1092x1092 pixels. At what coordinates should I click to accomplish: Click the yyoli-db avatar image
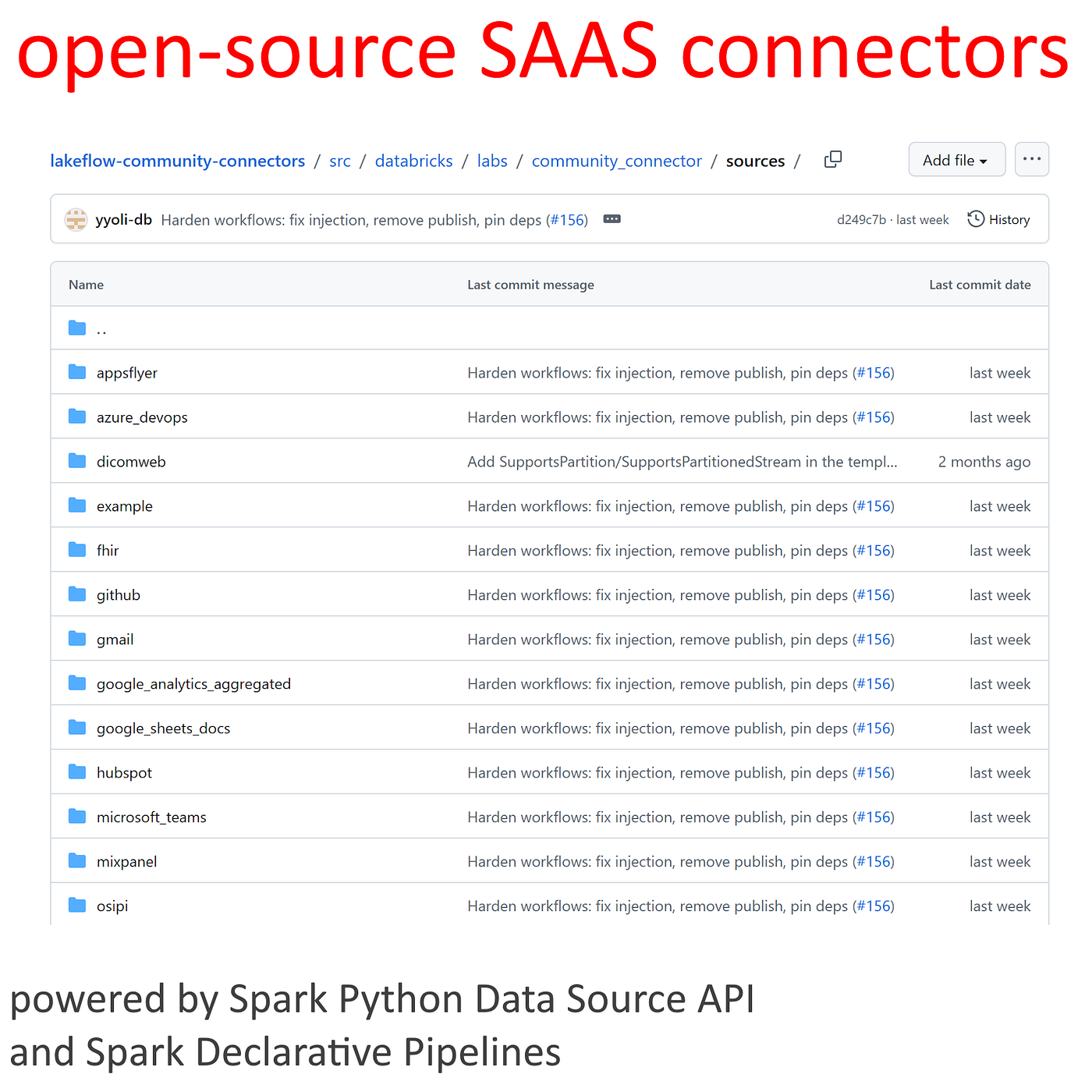[x=76, y=219]
